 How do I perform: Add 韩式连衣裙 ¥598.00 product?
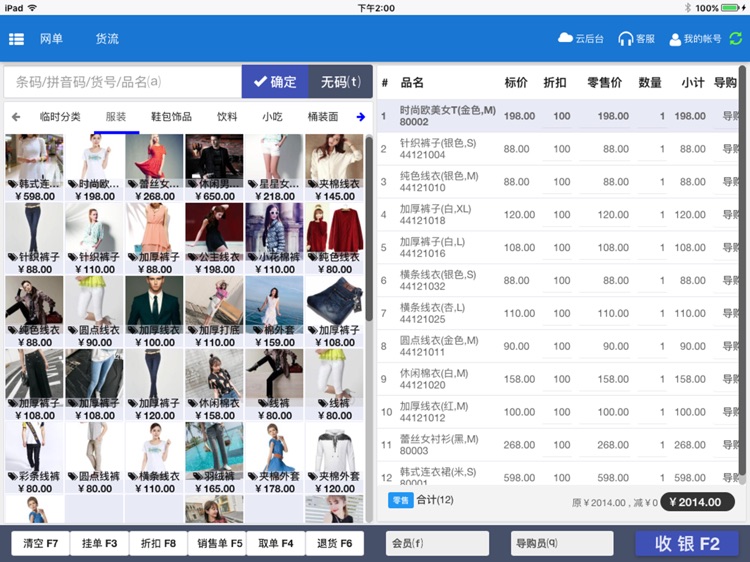(34, 167)
